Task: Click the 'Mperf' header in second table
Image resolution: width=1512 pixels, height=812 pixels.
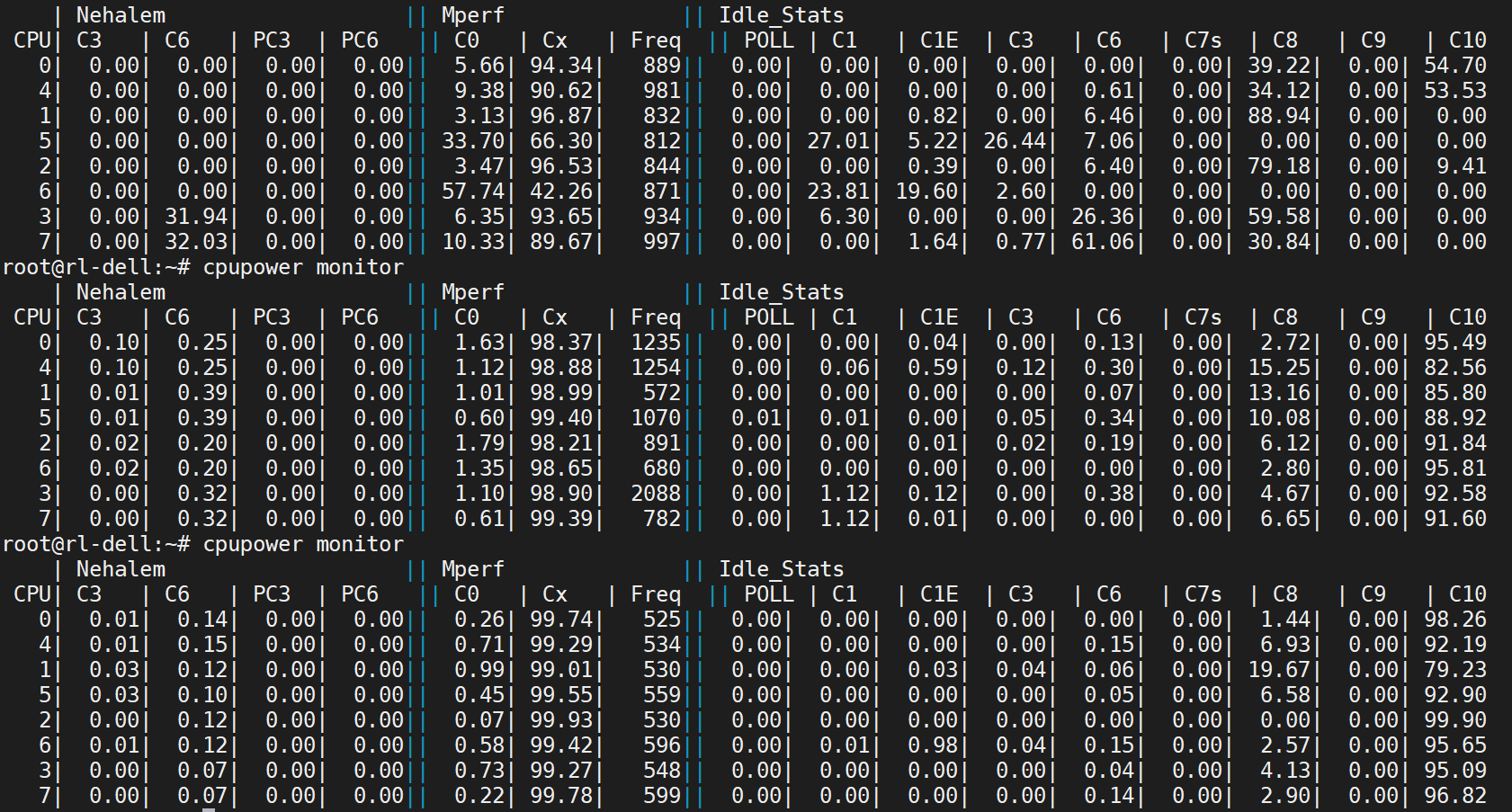Action: (x=472, y=292)
